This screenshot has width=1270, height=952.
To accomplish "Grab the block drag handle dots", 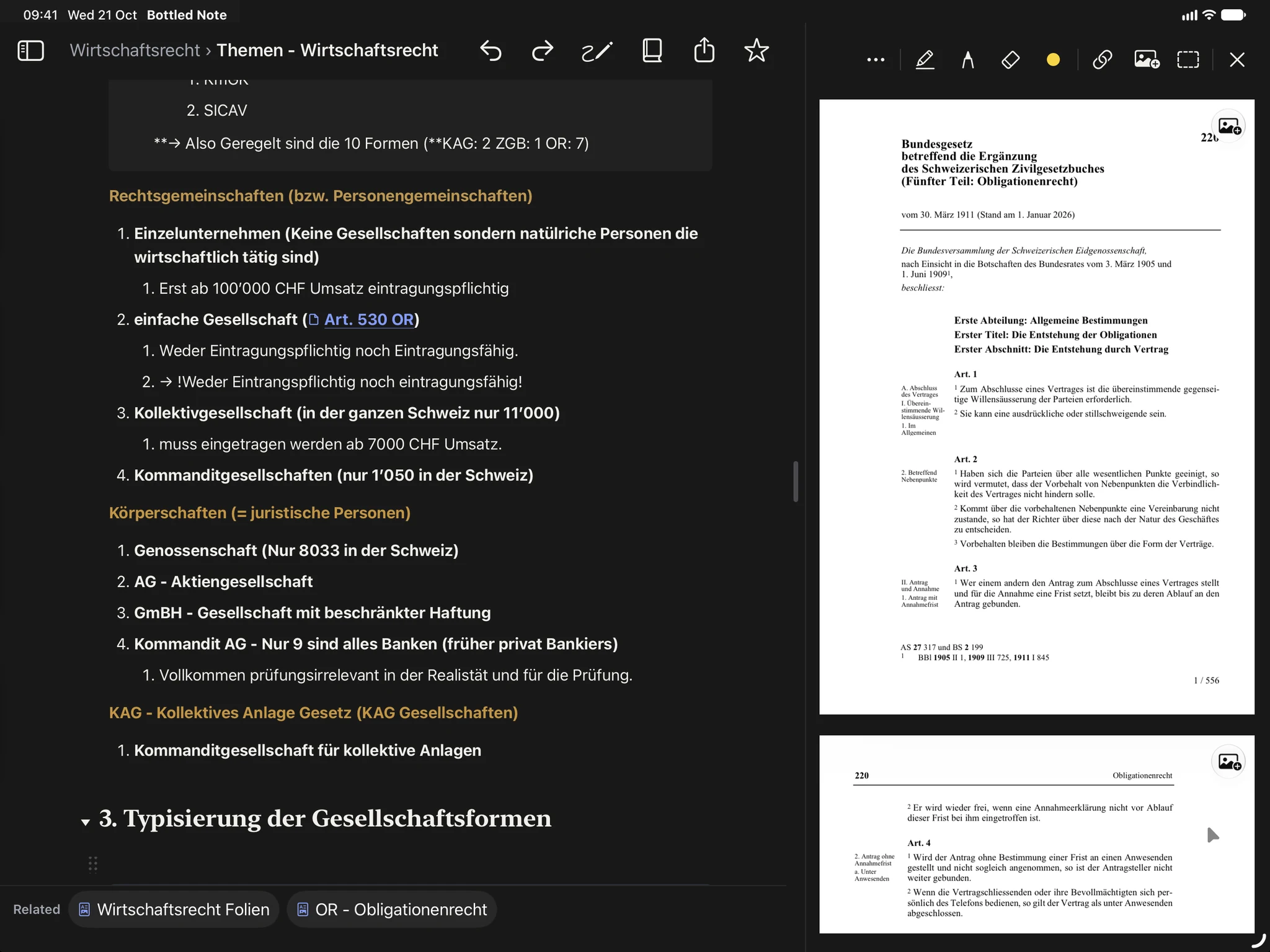I will (92, 864).
